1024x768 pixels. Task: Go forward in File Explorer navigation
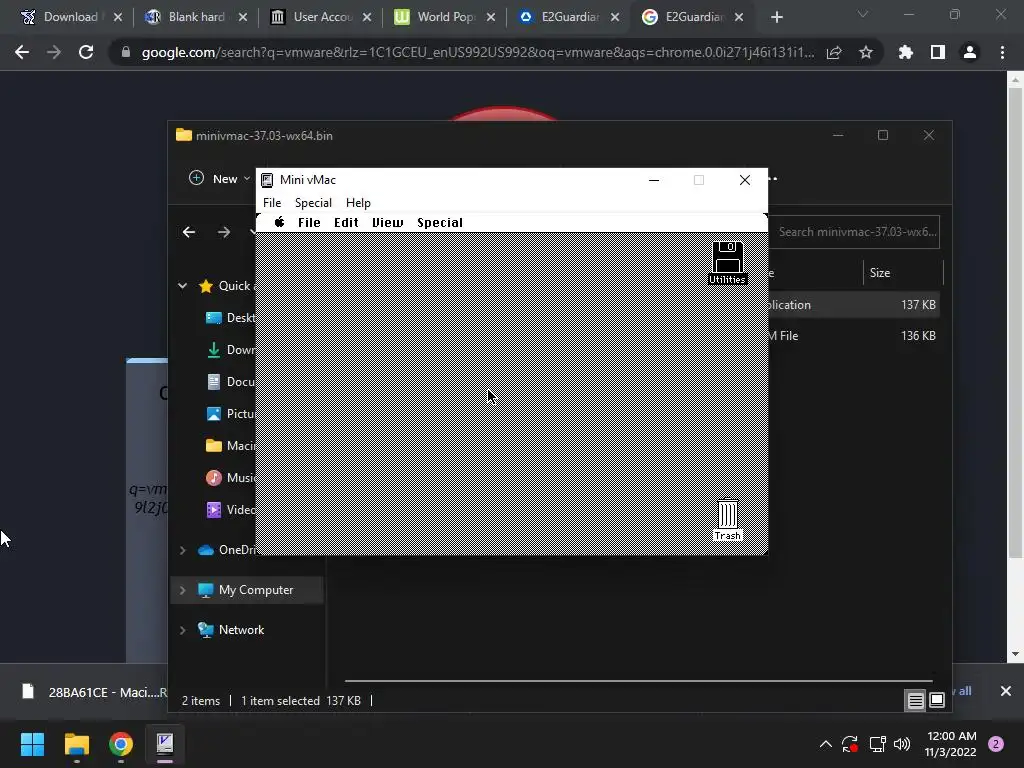223,232
